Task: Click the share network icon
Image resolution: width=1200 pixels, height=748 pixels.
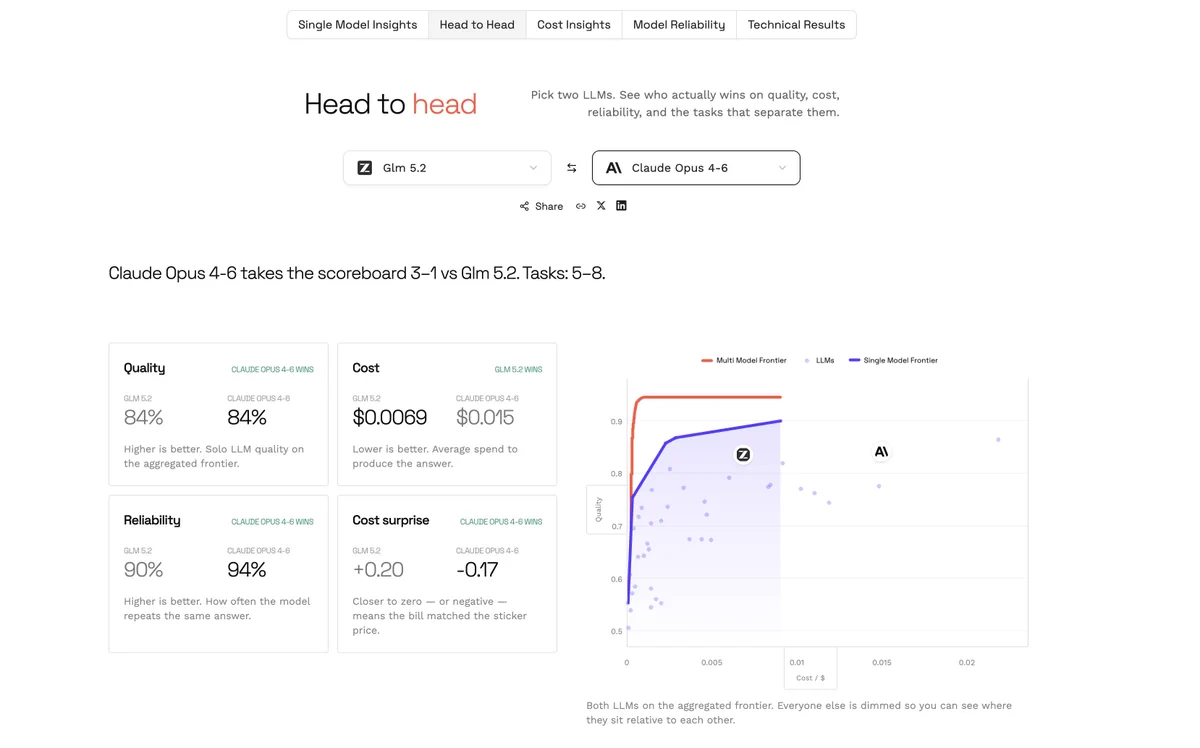Action: coord(524,206)
